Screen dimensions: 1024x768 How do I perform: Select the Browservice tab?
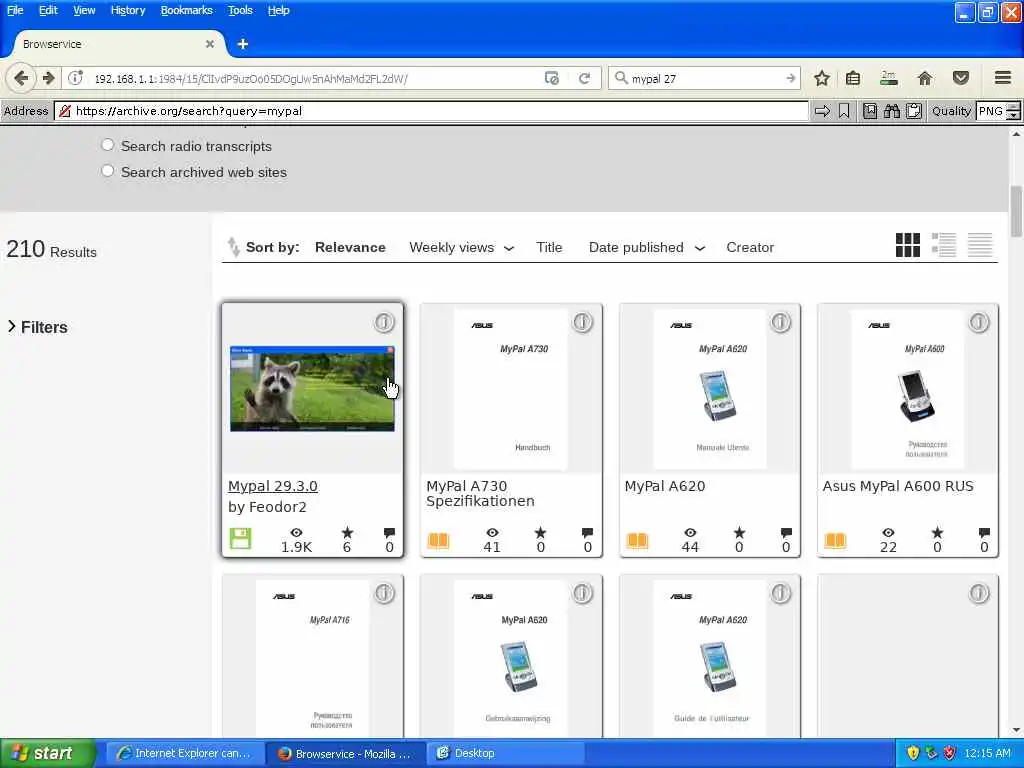(x=118, y=44)
